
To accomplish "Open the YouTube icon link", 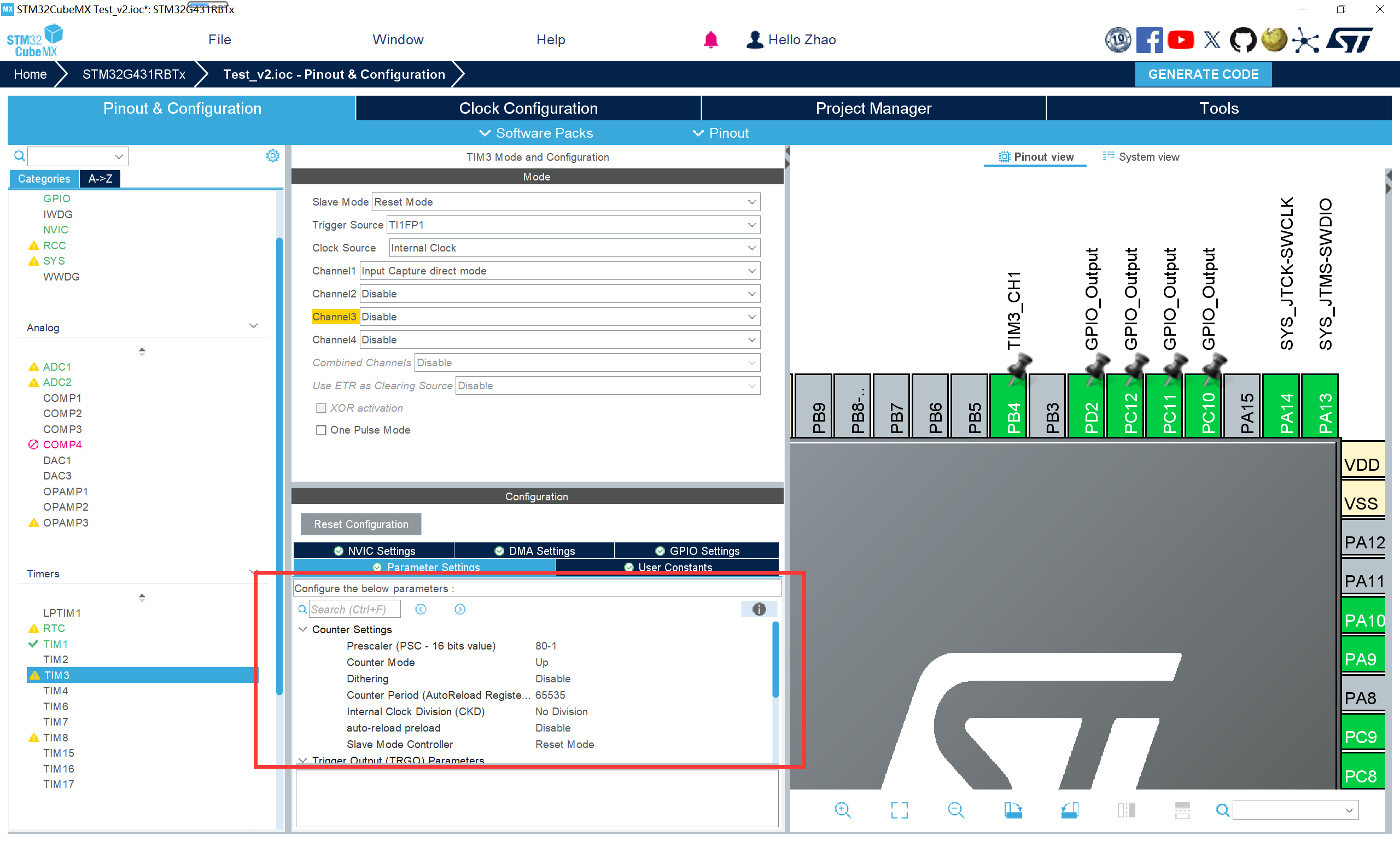I will tap(1180, 40).
